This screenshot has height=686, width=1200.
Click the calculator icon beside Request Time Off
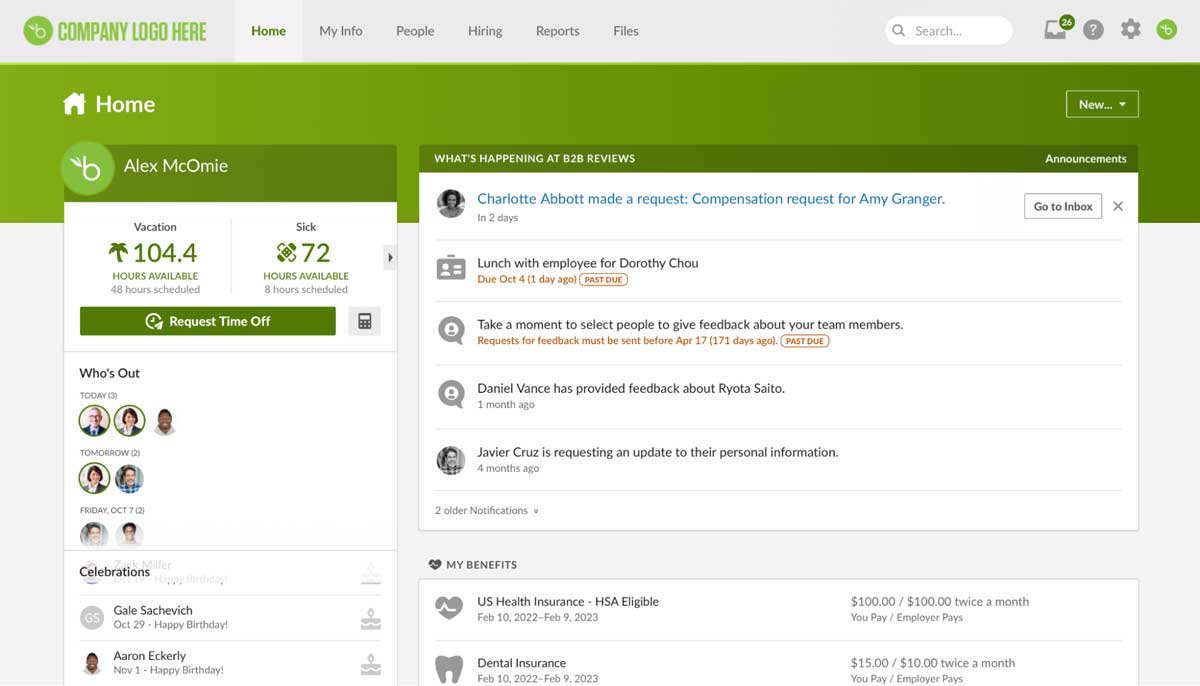click(364, 320)
